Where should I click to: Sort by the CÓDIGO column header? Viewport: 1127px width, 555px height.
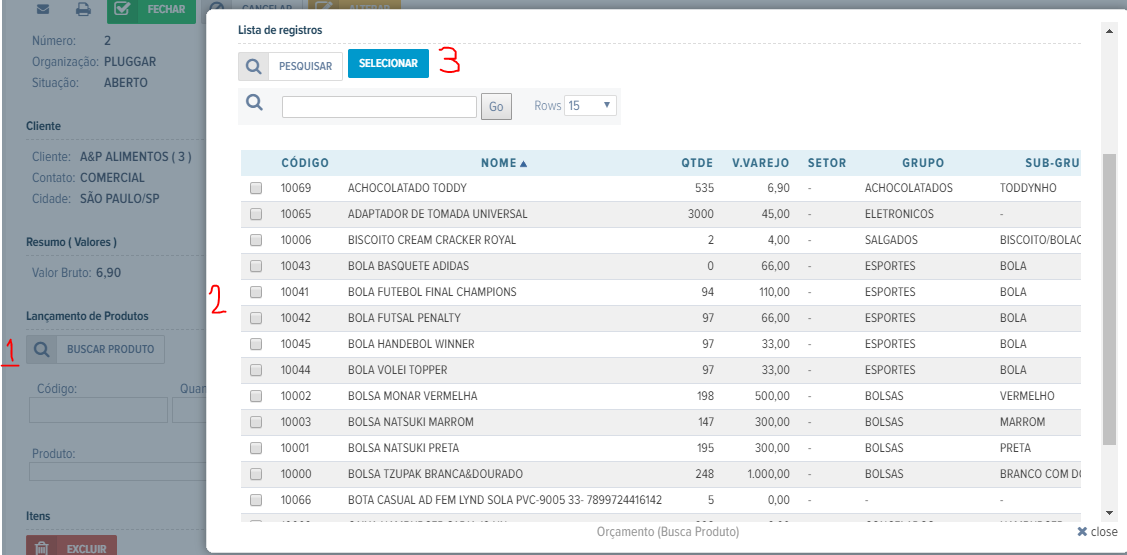pos(305,163)
